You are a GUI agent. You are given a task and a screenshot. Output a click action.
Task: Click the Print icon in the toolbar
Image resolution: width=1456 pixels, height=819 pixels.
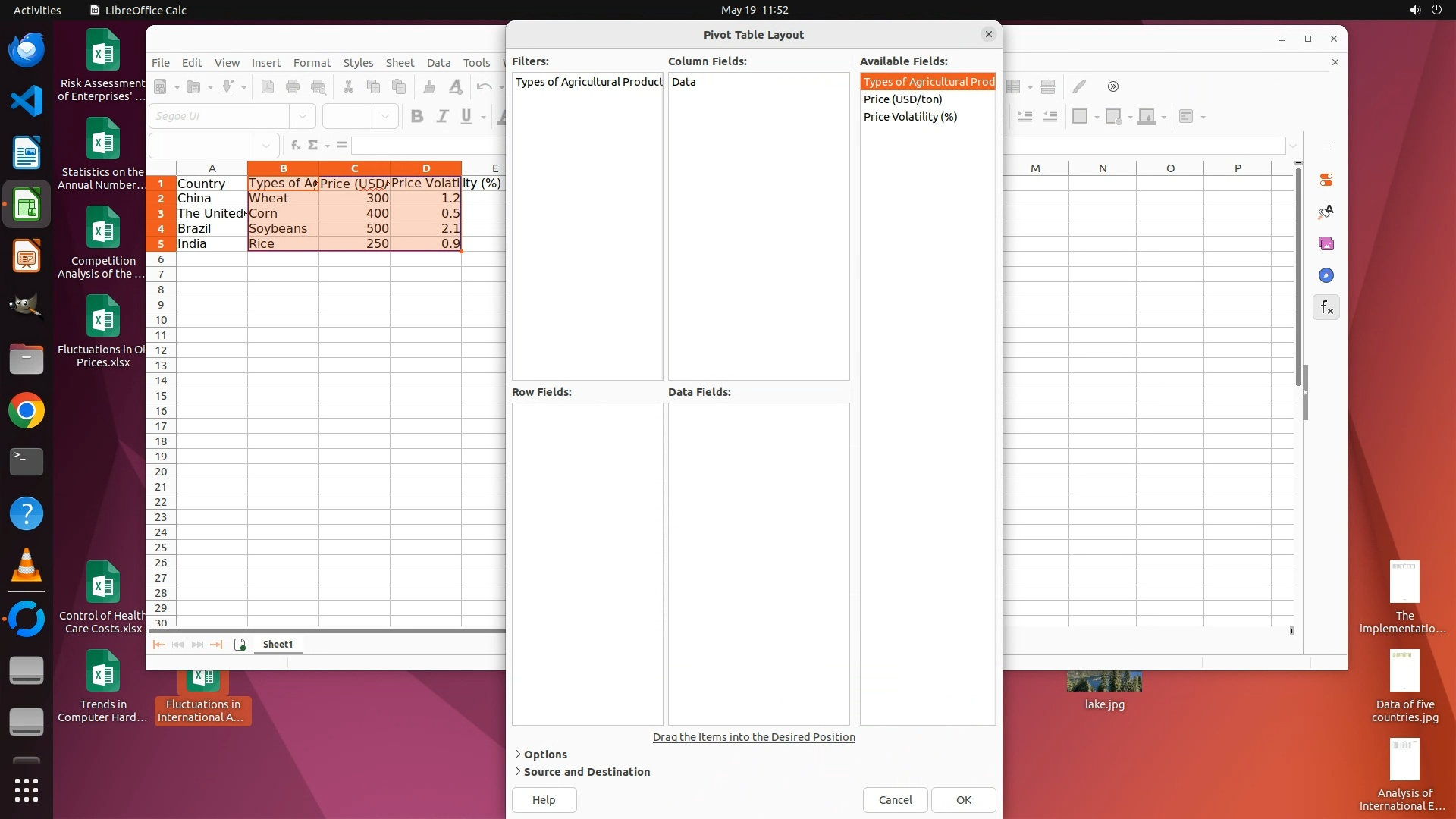click(x=293, y=86)
